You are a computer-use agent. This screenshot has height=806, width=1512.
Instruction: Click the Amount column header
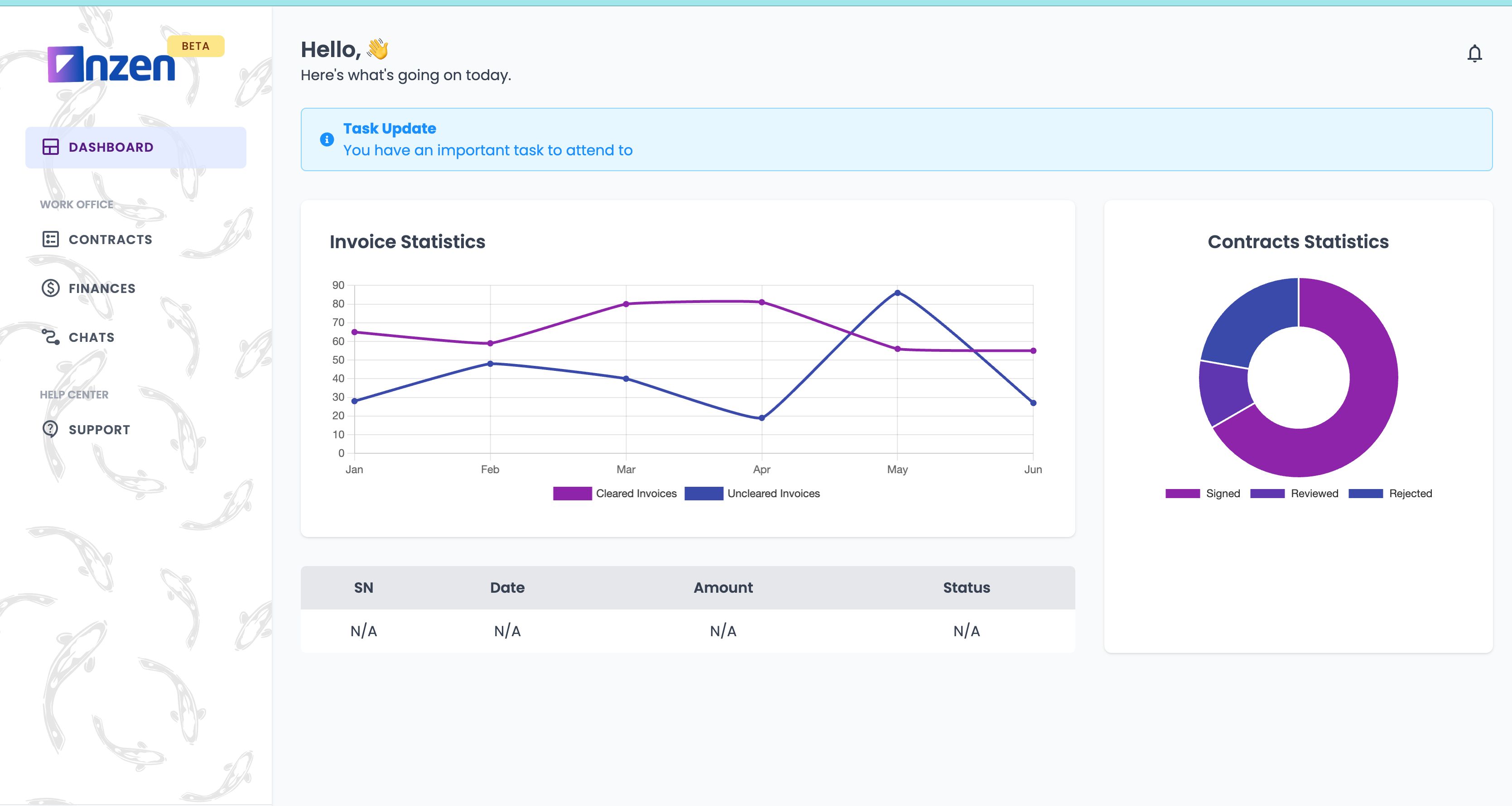pyautogui.click(x=723, y=588)
